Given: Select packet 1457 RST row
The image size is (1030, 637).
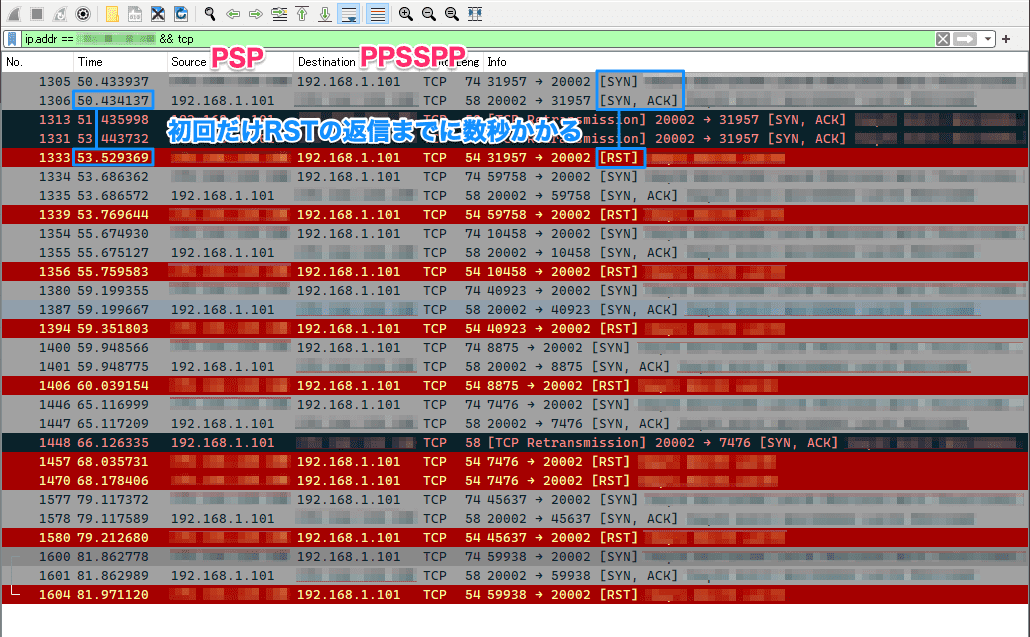Looking at the screenshot, I should pos(515,462).
